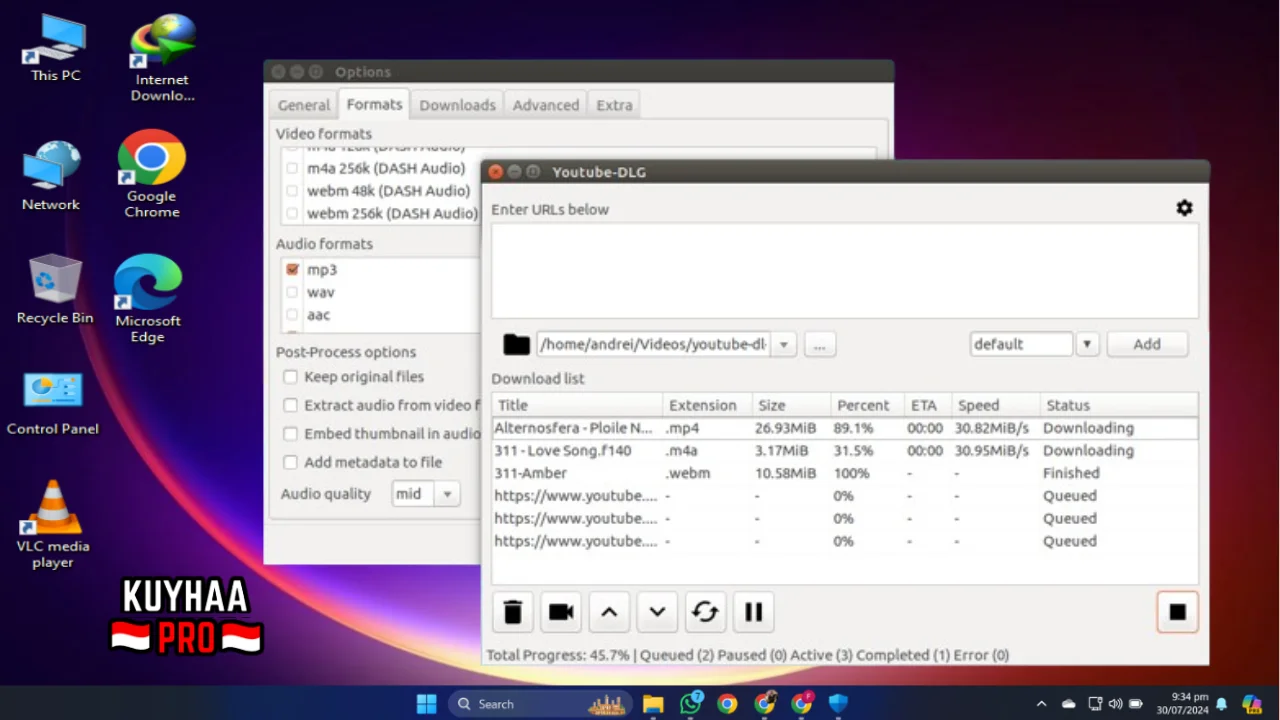Open File Explorer from the taskbar
The image size is (1280, 720).
[653, 704]
